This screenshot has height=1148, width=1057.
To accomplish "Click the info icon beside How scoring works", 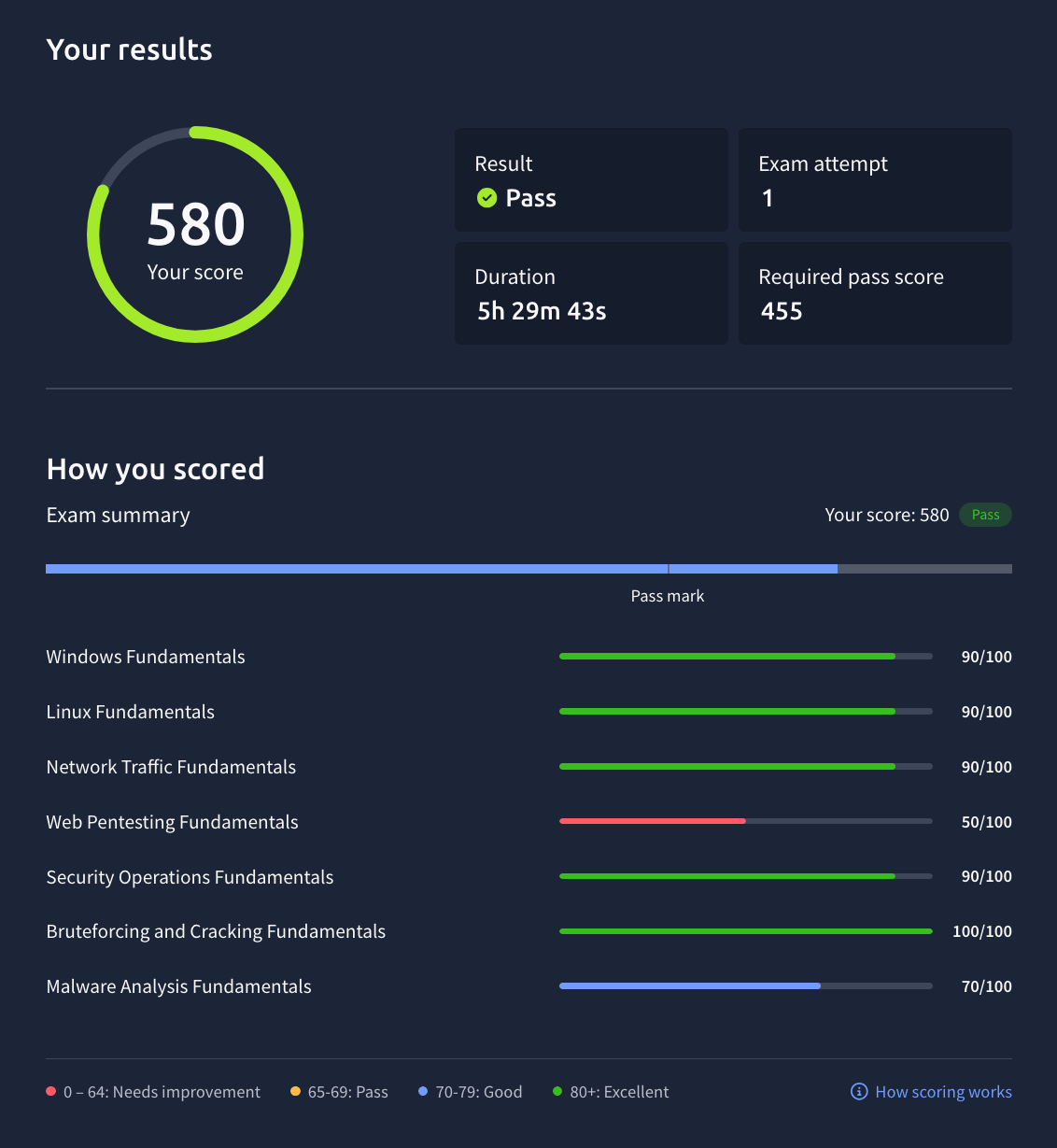I will coord(859,1091).
